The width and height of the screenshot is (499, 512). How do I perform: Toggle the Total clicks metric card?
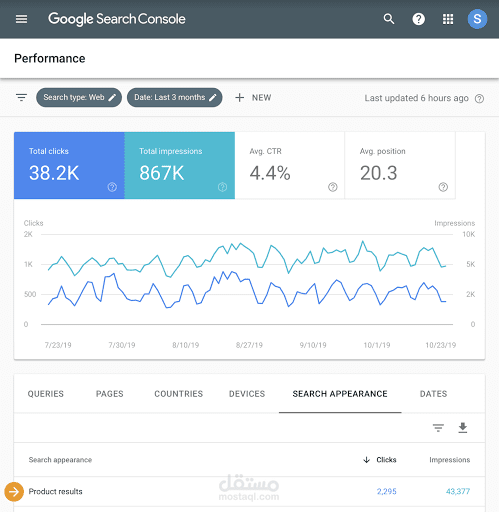[x=69, y=166]
